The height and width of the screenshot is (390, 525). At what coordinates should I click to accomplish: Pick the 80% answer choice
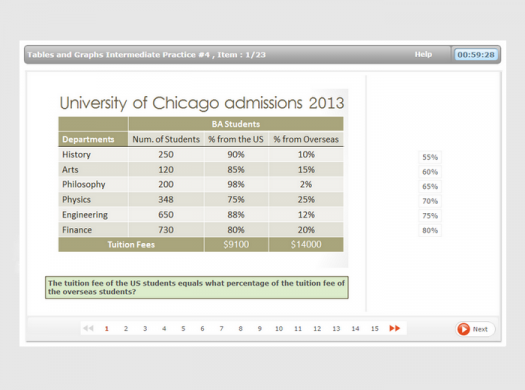430,231
